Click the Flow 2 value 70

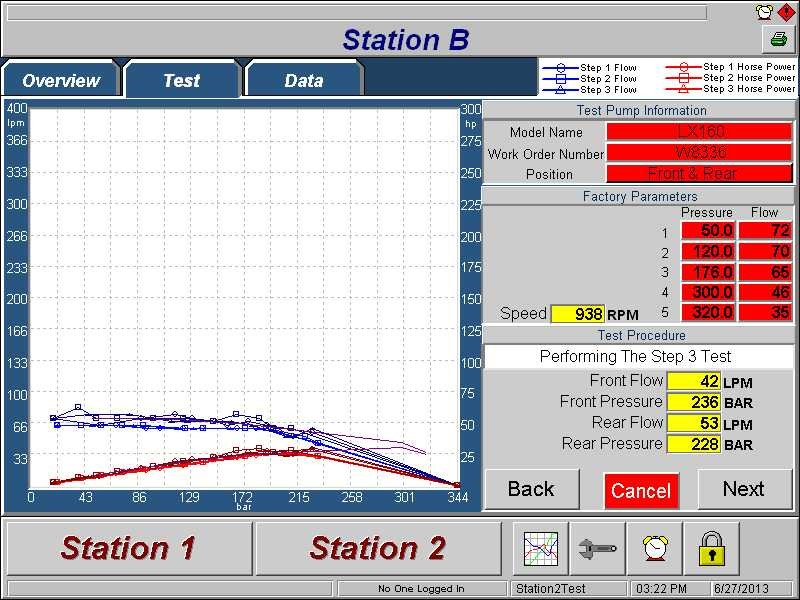click(765, 251)
